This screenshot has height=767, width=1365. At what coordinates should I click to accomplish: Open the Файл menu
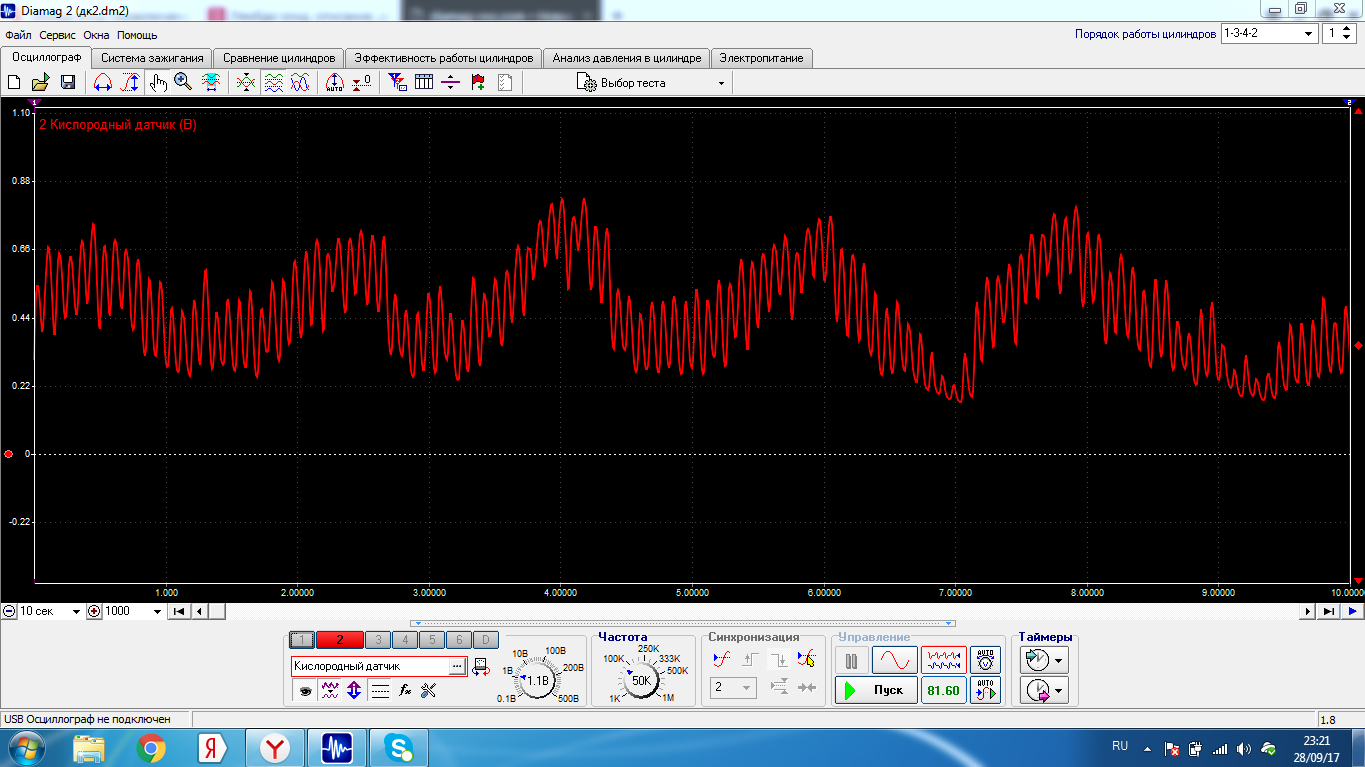click(19, 35)
